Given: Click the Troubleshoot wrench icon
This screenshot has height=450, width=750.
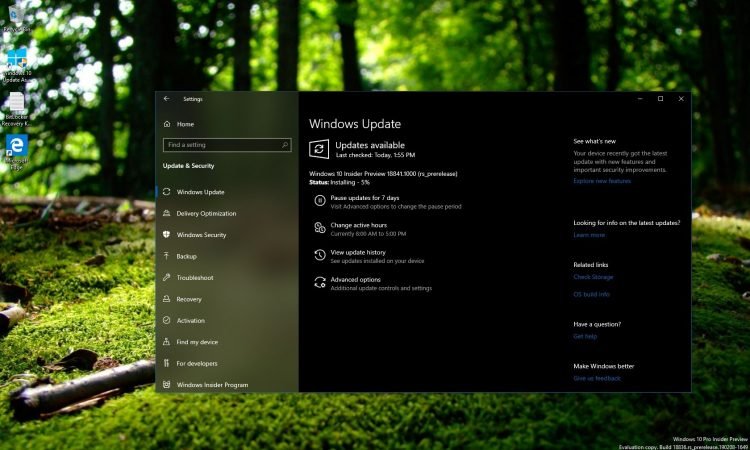Looking at the screenshot, I should (166, 278).
